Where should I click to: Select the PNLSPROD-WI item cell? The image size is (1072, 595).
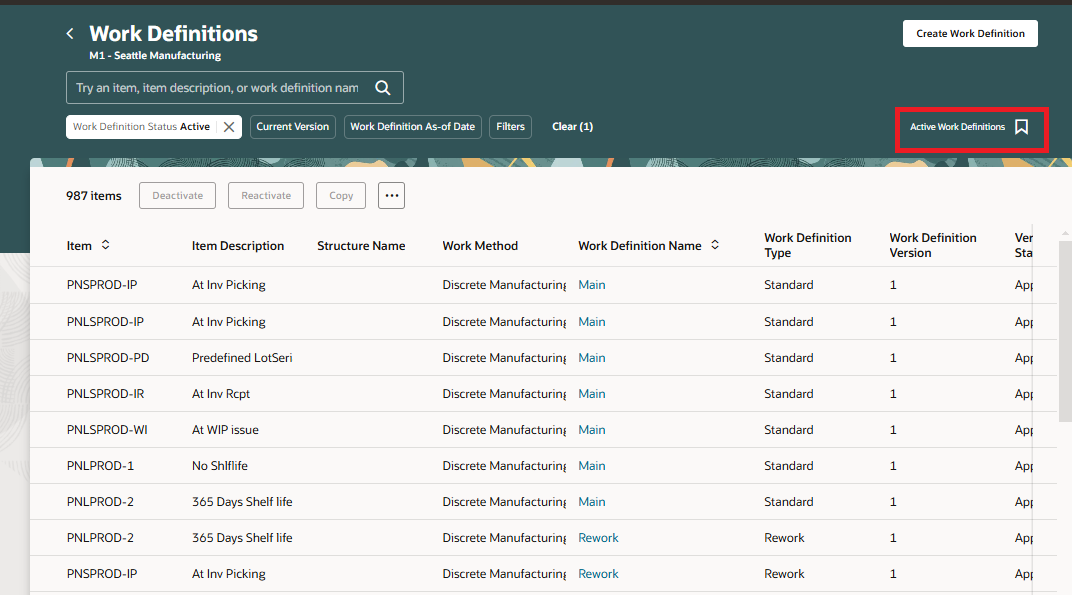click(x=107, y=429)
